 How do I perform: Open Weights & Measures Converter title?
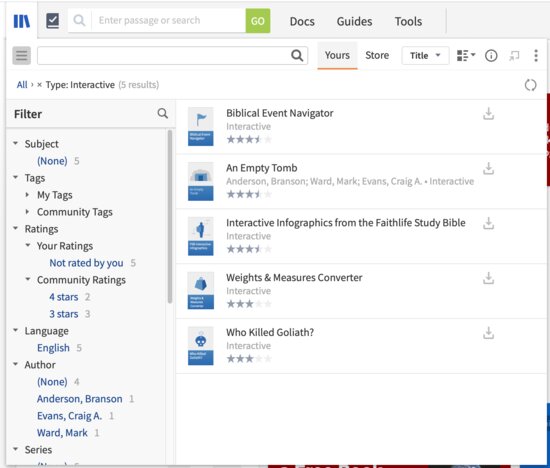pos(294,278)
